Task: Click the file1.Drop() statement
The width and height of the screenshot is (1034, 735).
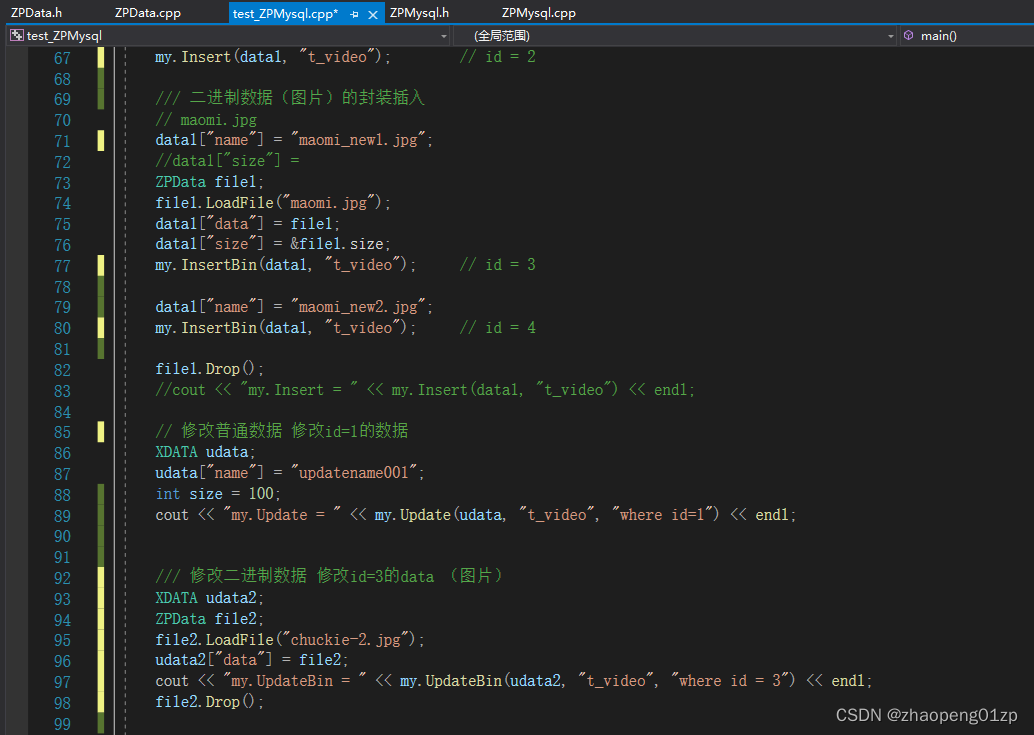Action: click(210, 368)
